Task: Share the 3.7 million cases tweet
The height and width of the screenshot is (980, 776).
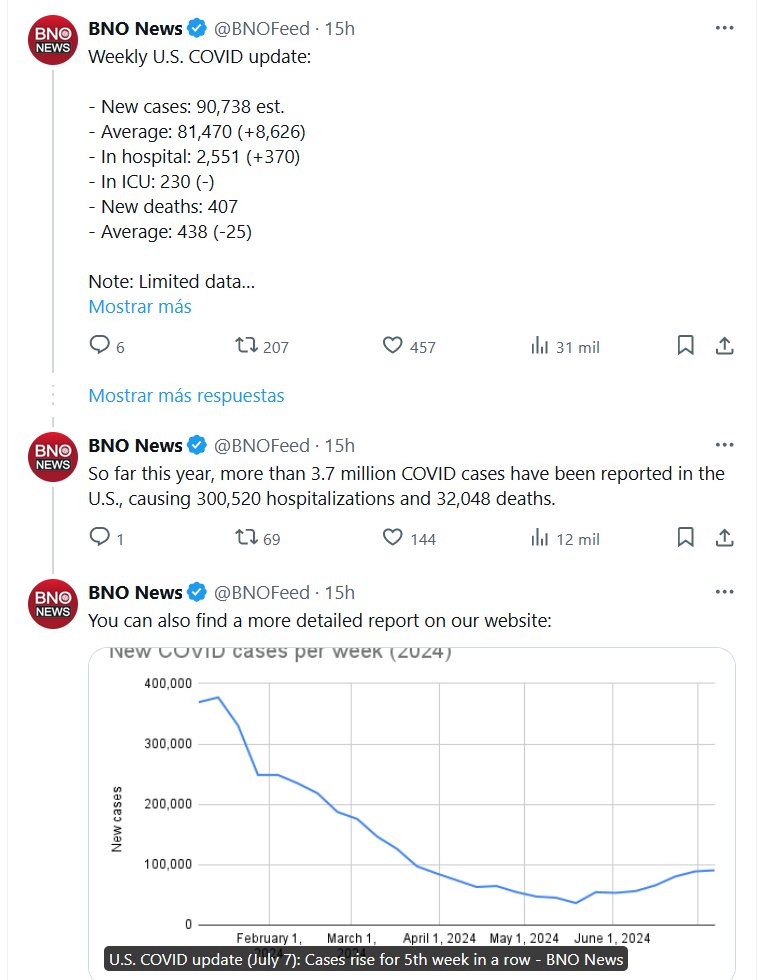Action: pyautogui.click(x=726, y=538)
